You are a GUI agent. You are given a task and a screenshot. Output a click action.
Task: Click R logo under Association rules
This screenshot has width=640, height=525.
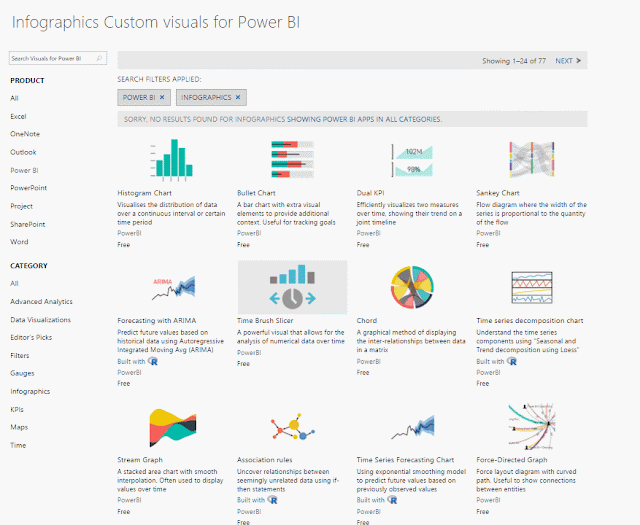coord(272,500)
